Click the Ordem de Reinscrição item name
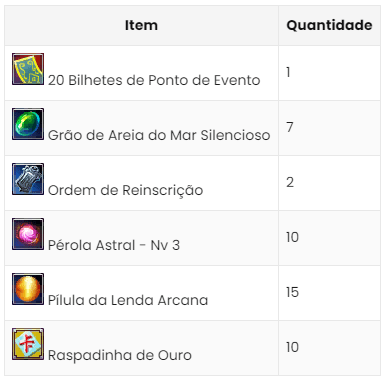The width and height of the screenshot is (385, 382). [x=126, y=190]
